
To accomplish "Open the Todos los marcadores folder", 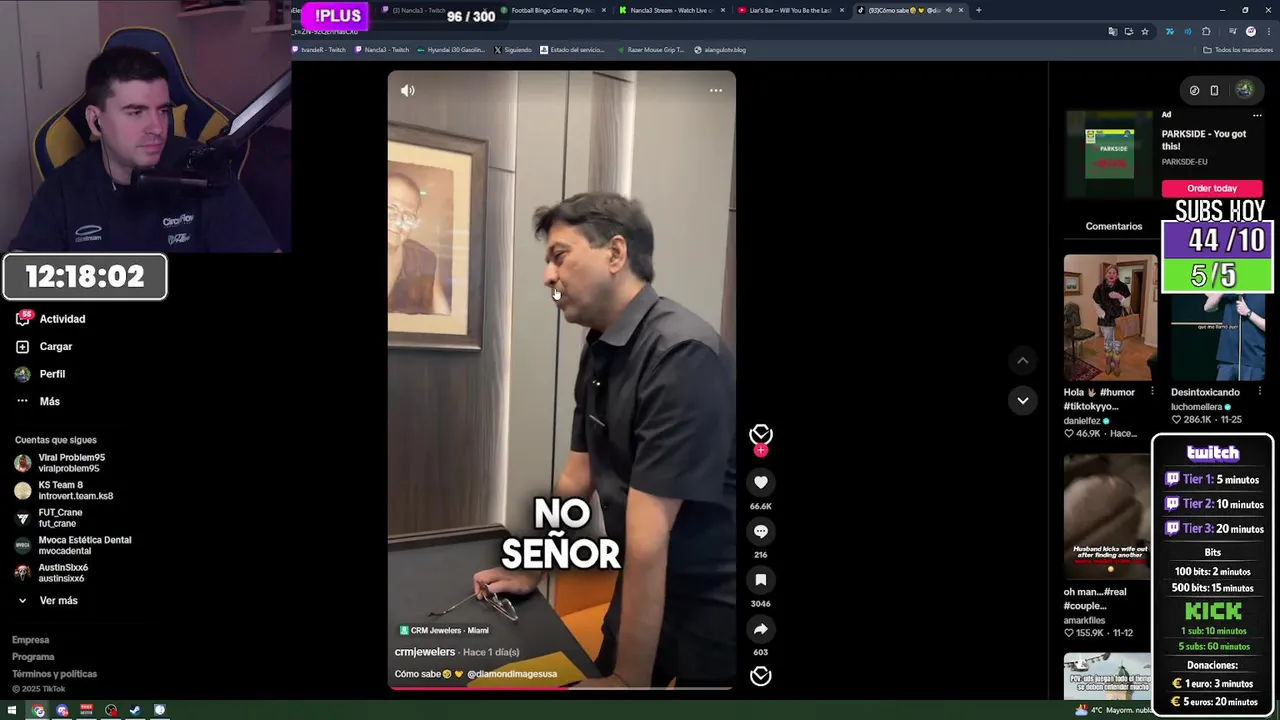I will click(x=1238, y=50).
